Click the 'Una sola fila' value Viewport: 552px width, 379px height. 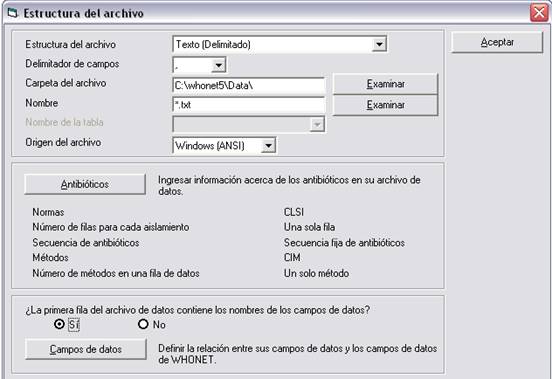coord(309,227)
